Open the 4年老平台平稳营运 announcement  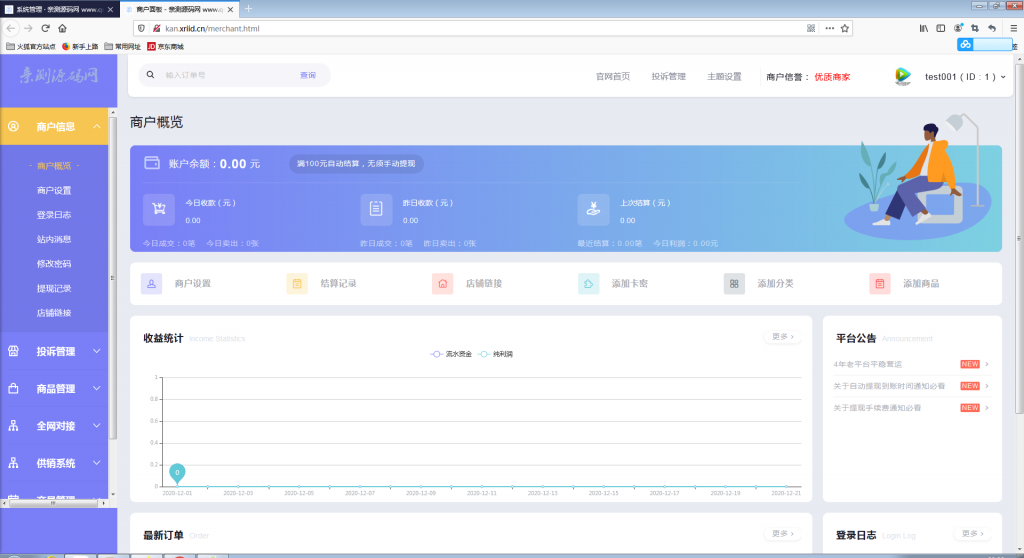pyautogui.click(x=868, y=364)
